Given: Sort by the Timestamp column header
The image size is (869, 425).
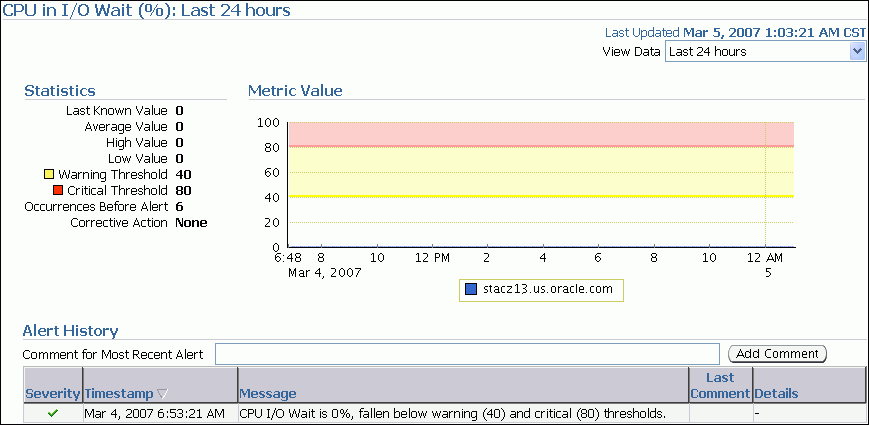Looking at the screenshot, I should pyautogui.click(x=119, y=394).
